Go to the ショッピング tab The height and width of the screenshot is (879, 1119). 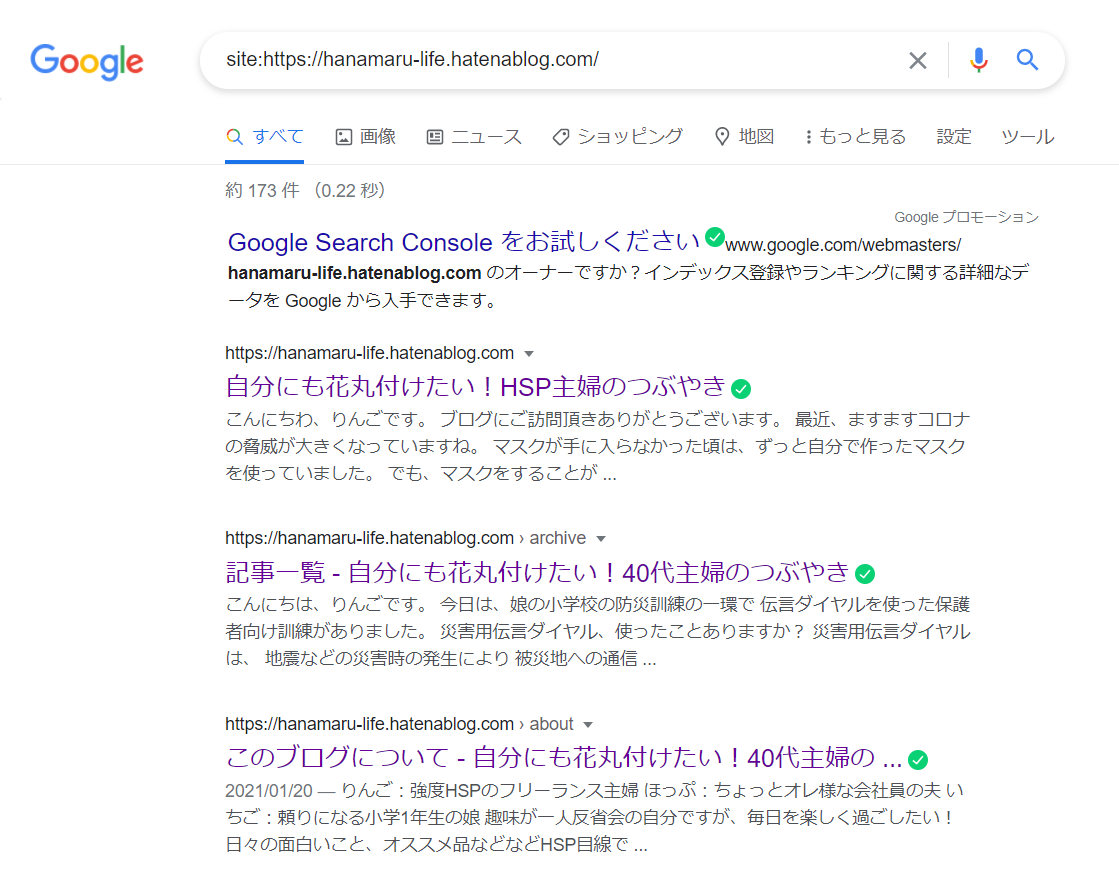618,136
